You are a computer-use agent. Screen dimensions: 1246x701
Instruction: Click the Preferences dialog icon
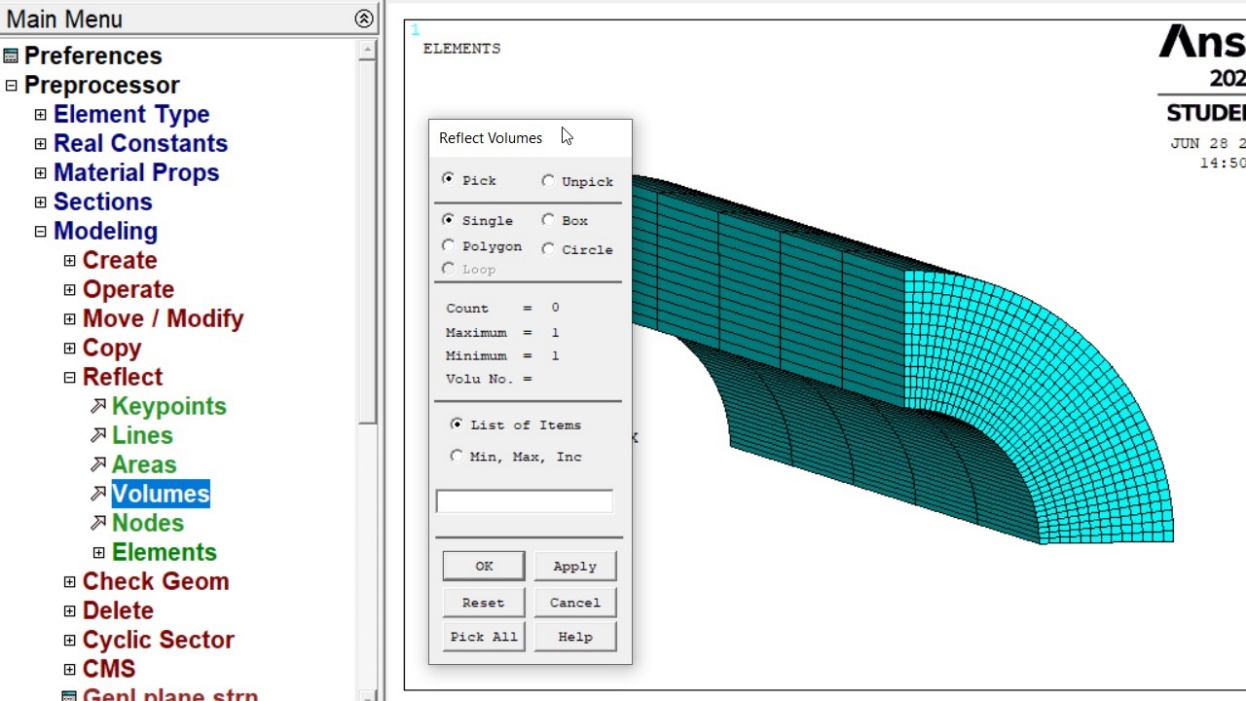tap(11, 56)
